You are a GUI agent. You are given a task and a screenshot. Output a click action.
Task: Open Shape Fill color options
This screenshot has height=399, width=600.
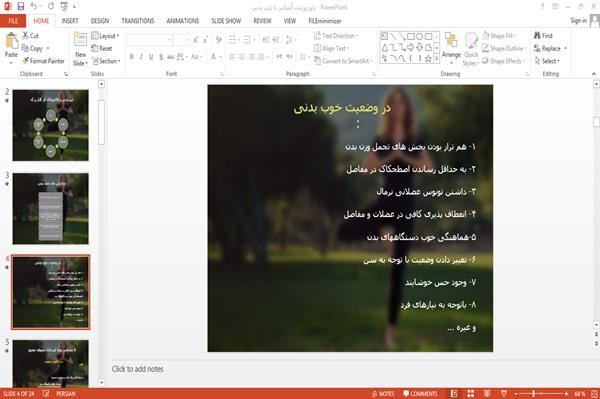click(x=499, y=36)
